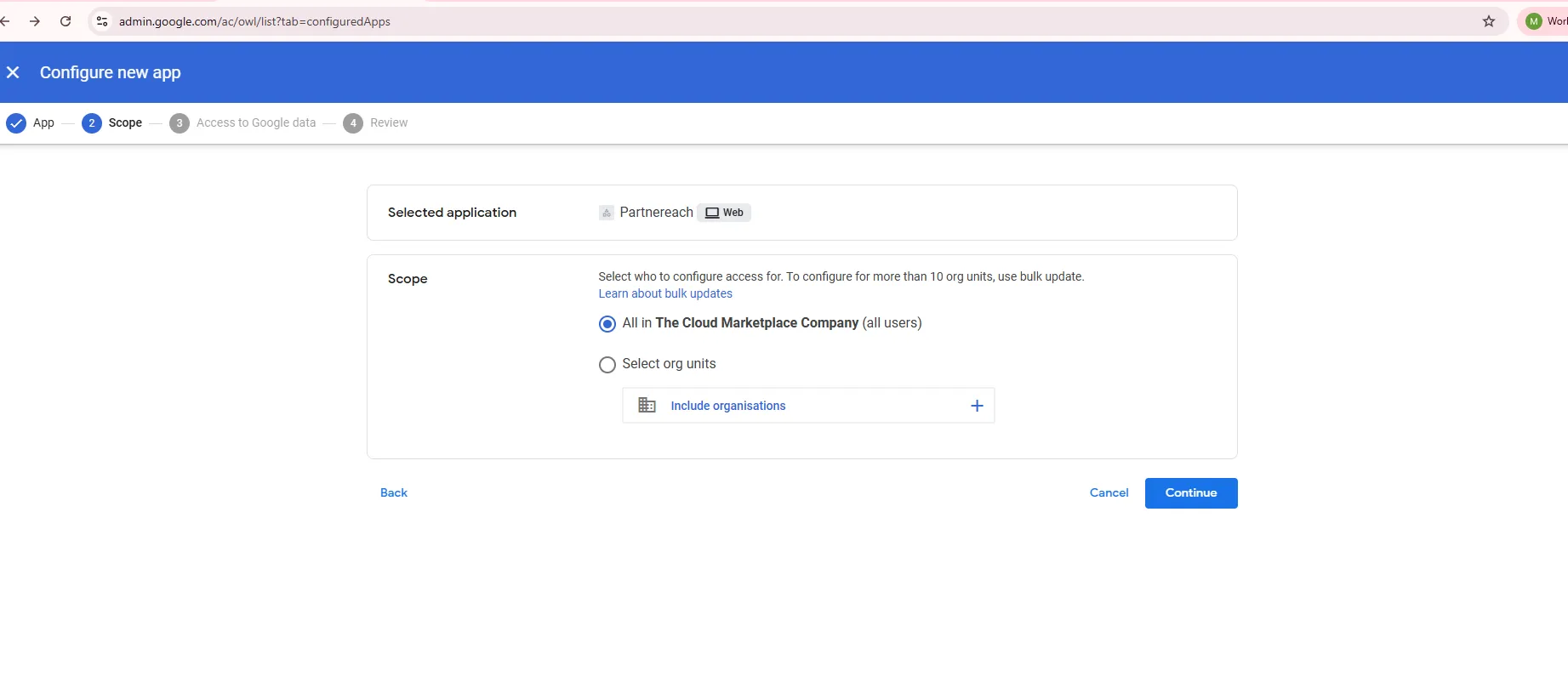1568x677 pixels.
Task: Reload the admin console page
Action: 66,21
